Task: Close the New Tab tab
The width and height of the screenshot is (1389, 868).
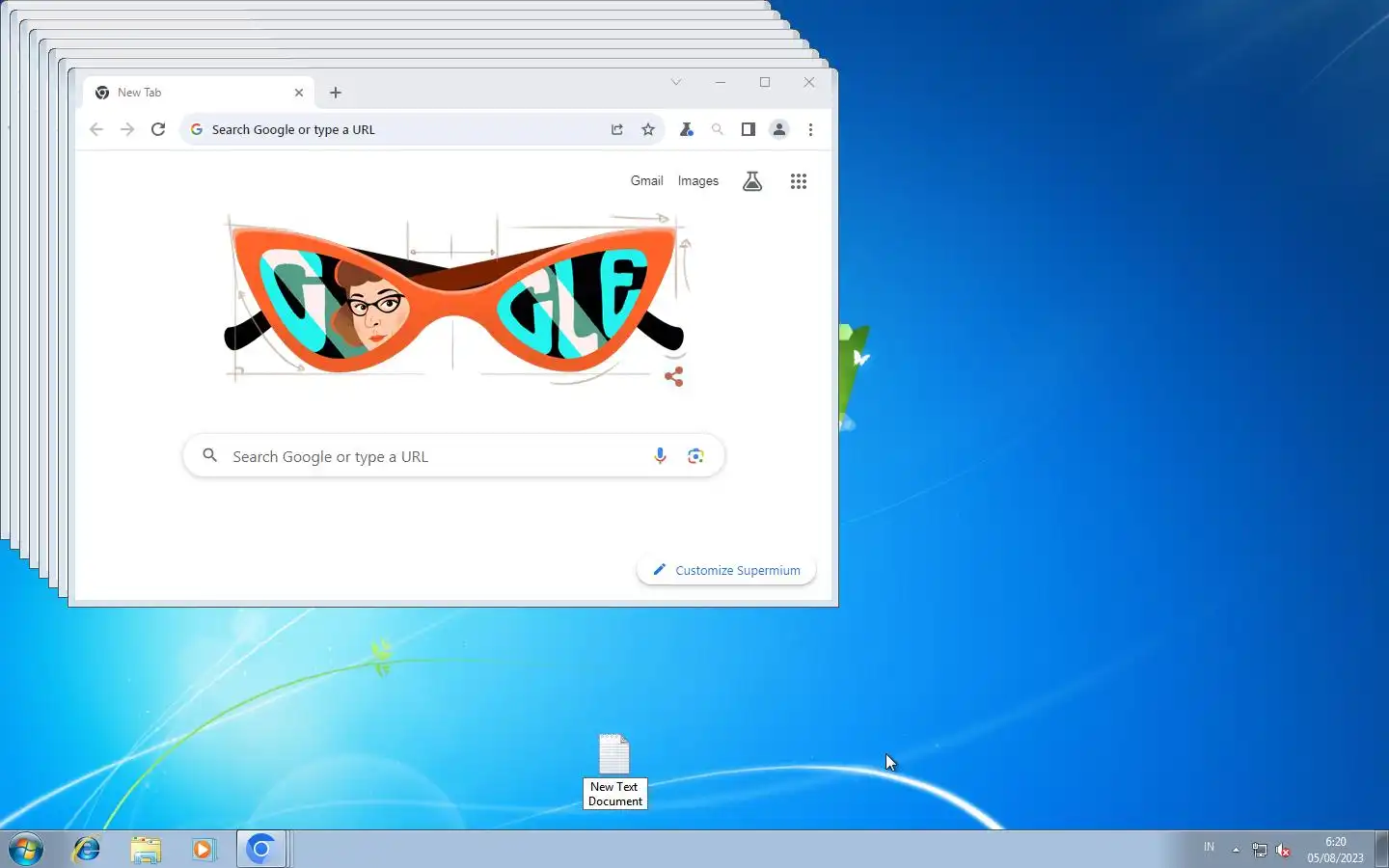Action: (x=299, y=93)
